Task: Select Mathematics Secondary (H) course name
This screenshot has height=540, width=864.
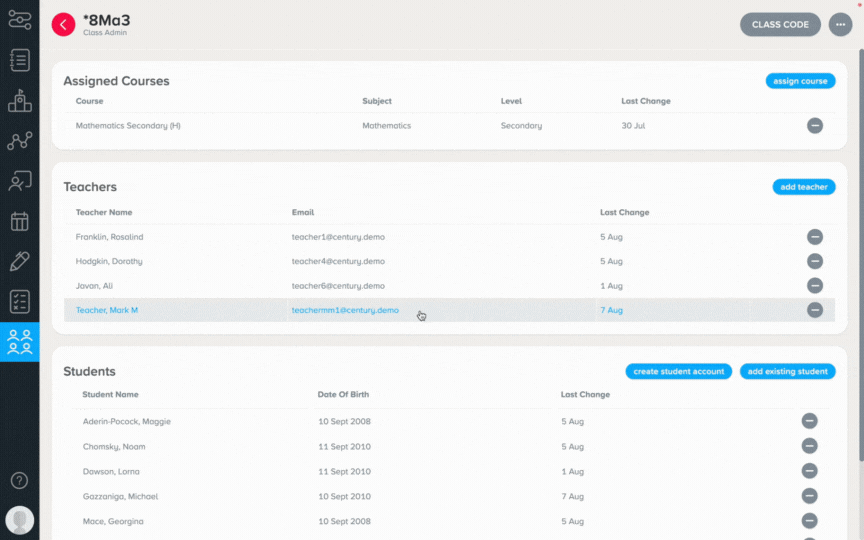Action: coord(128,126)
